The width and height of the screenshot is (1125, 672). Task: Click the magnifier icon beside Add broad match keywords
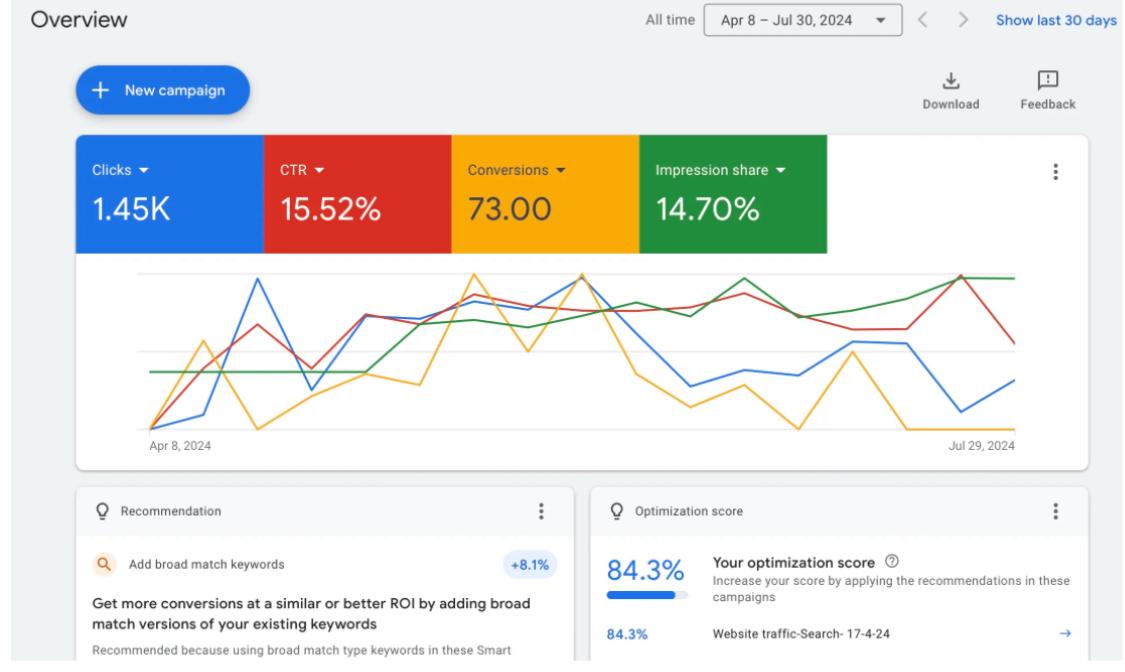[104, 564]
